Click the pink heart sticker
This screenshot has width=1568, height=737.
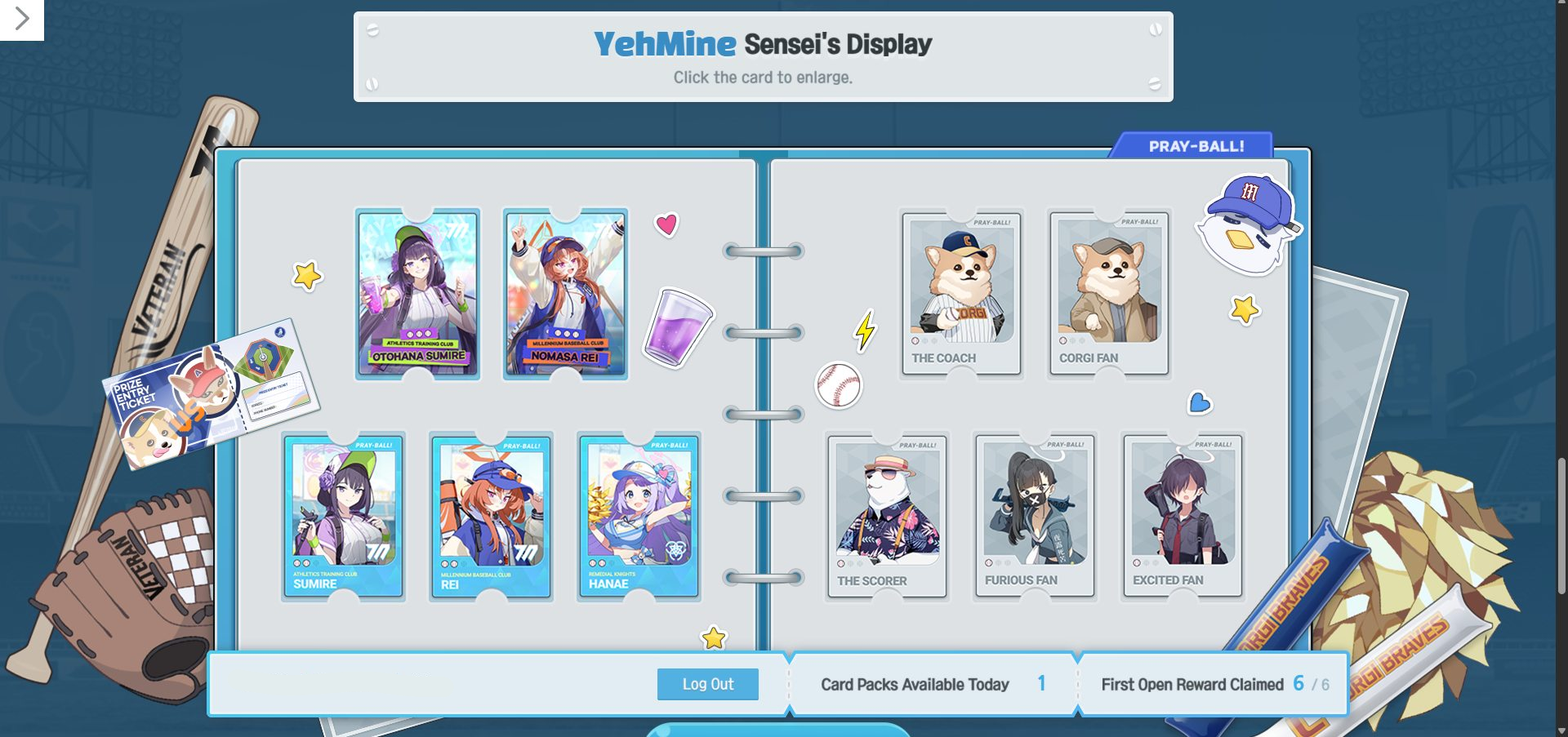pos(667,224)
